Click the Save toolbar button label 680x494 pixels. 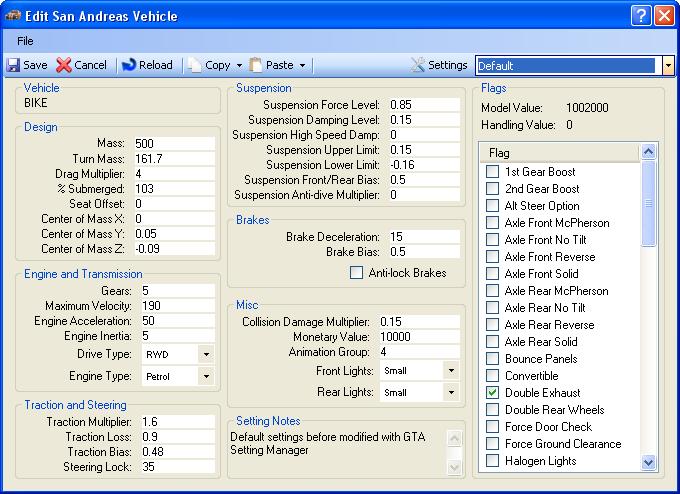[x=35, y=65]
